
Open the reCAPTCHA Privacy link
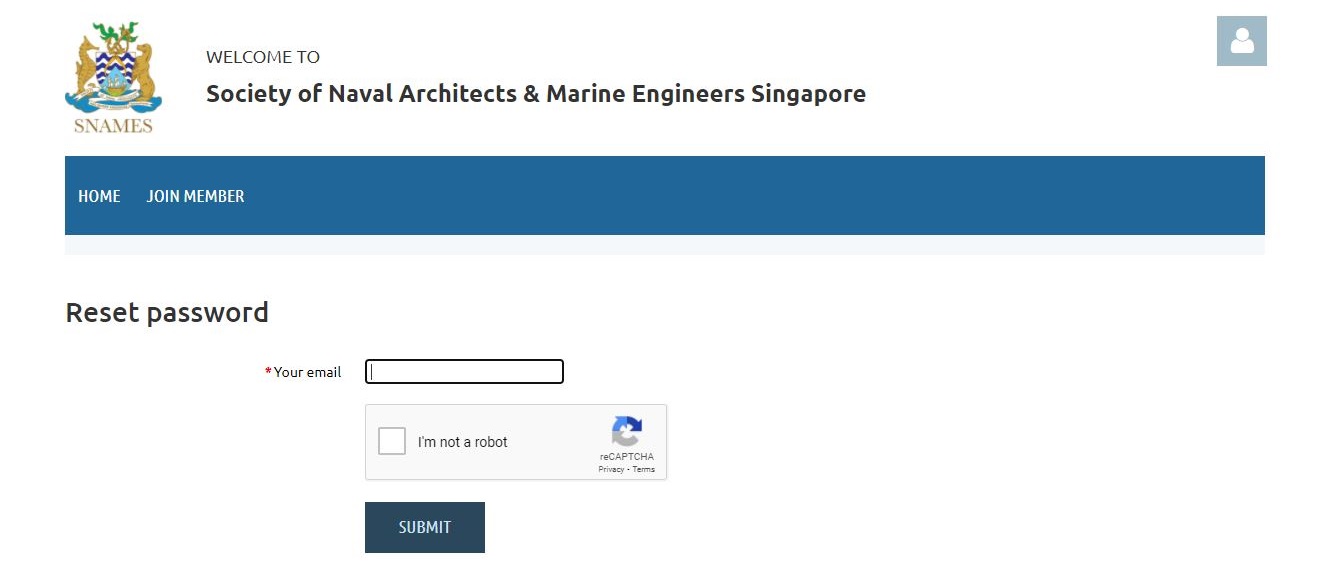click(610, 469)
